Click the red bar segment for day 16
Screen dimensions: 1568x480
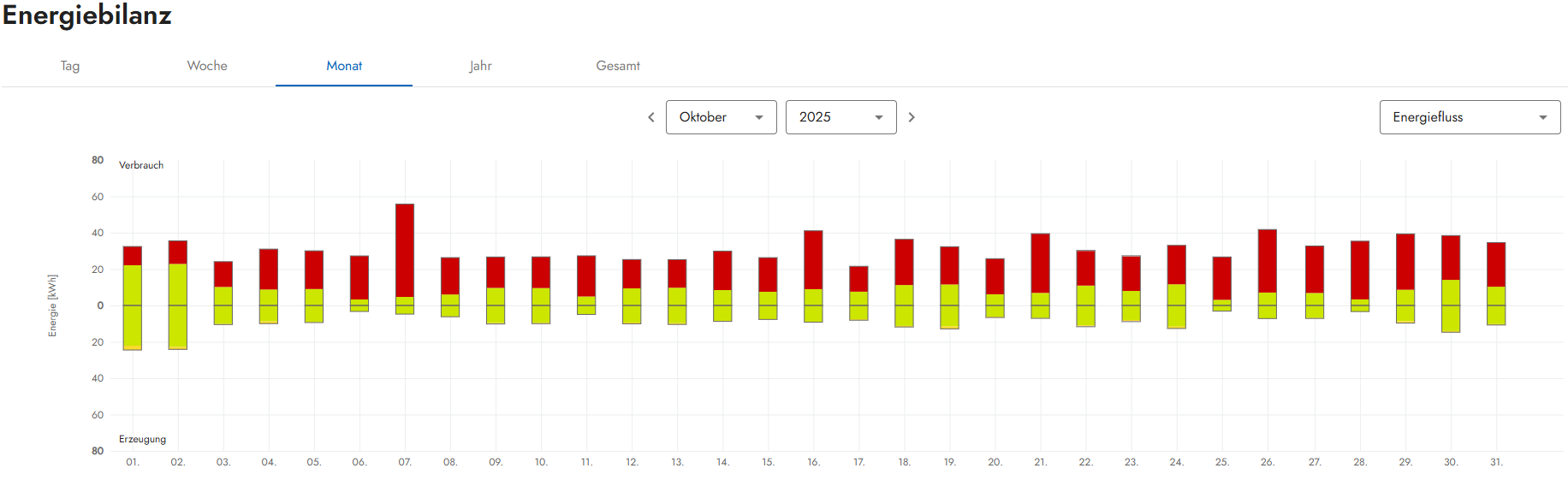pos(813,259)
